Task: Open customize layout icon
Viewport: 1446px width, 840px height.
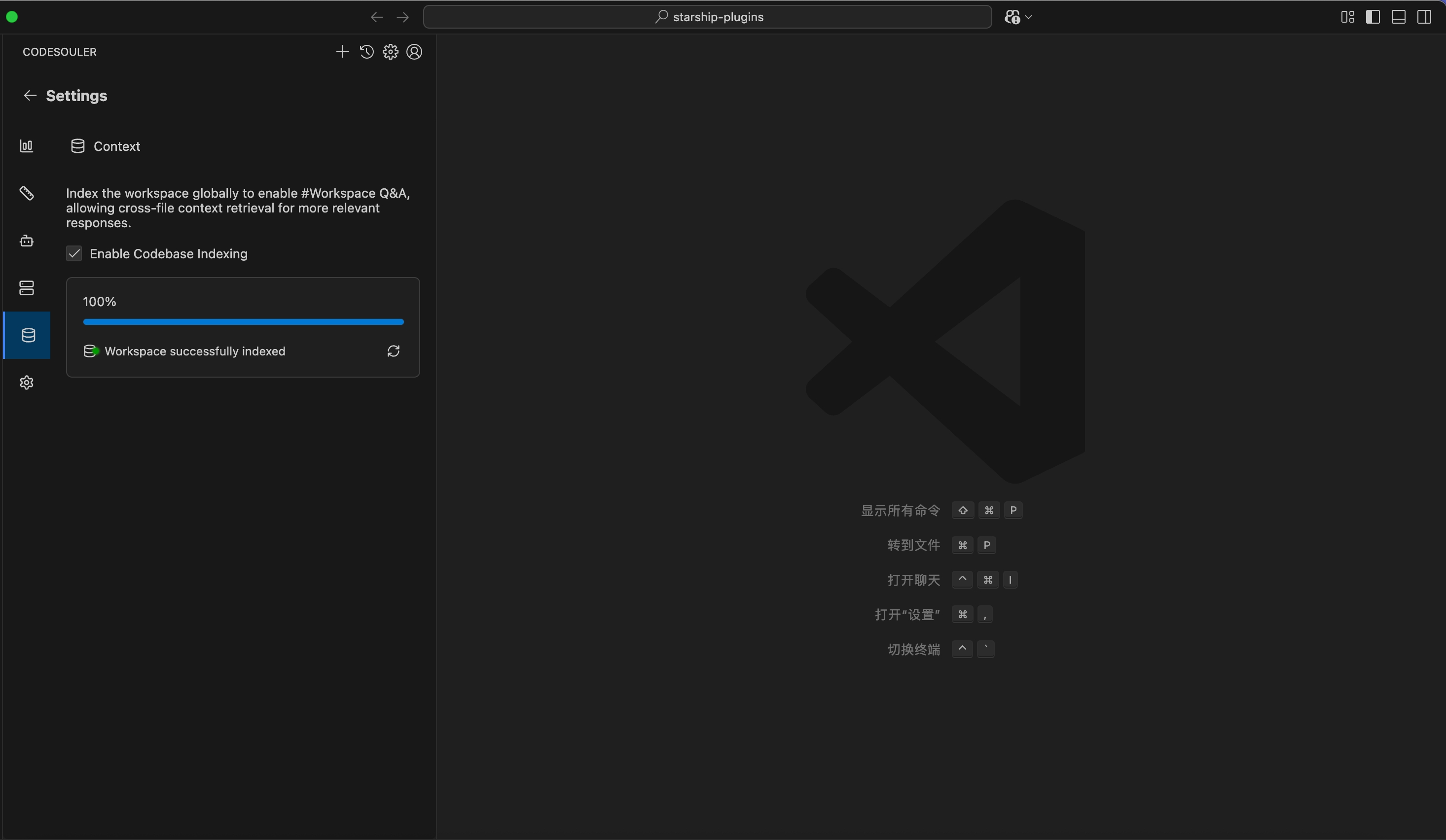Action: (x=1347, y=17)
